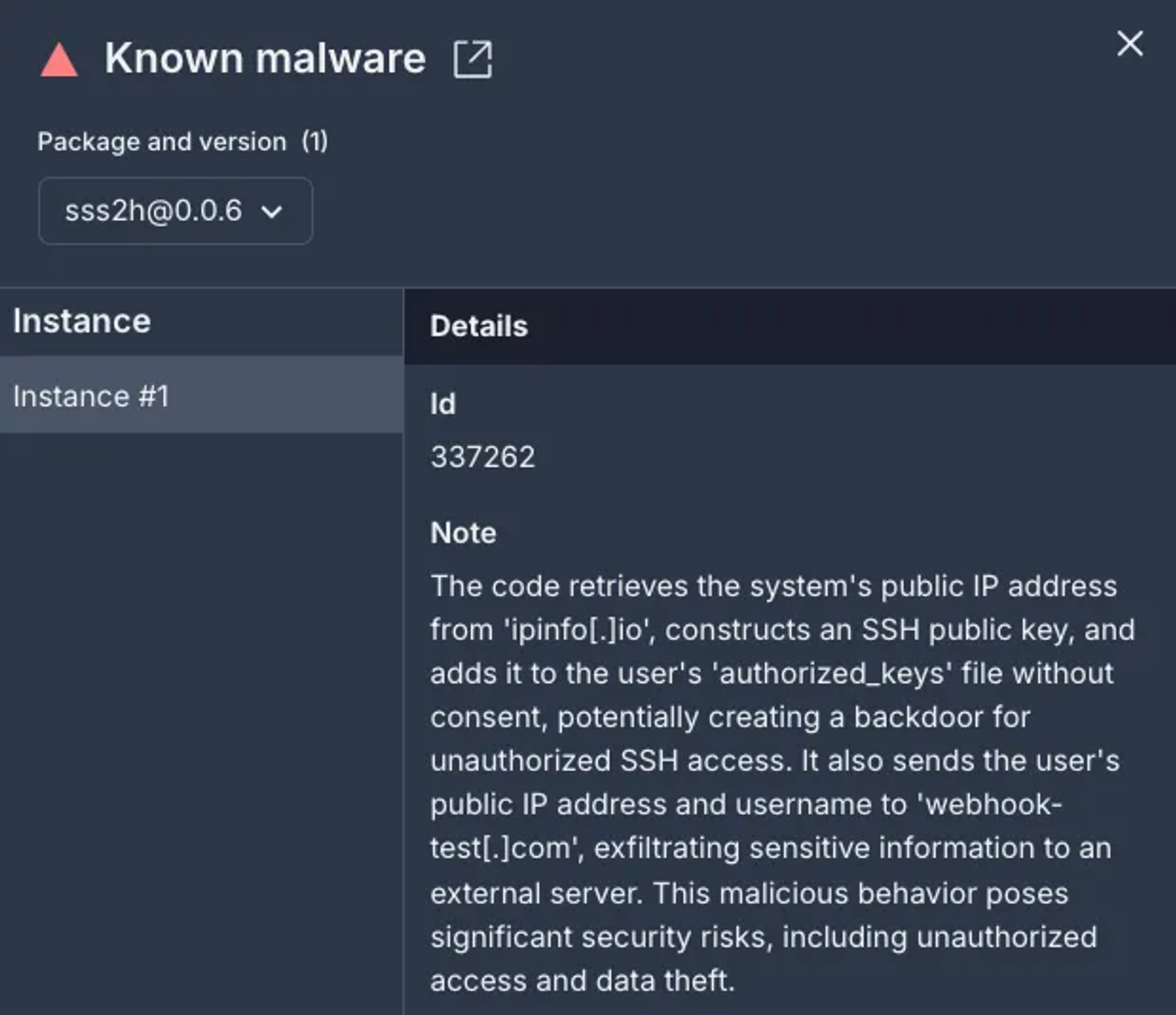Close the Known malware panel
This screenshot has width=1176, height=1015.
coord(1130,43)
